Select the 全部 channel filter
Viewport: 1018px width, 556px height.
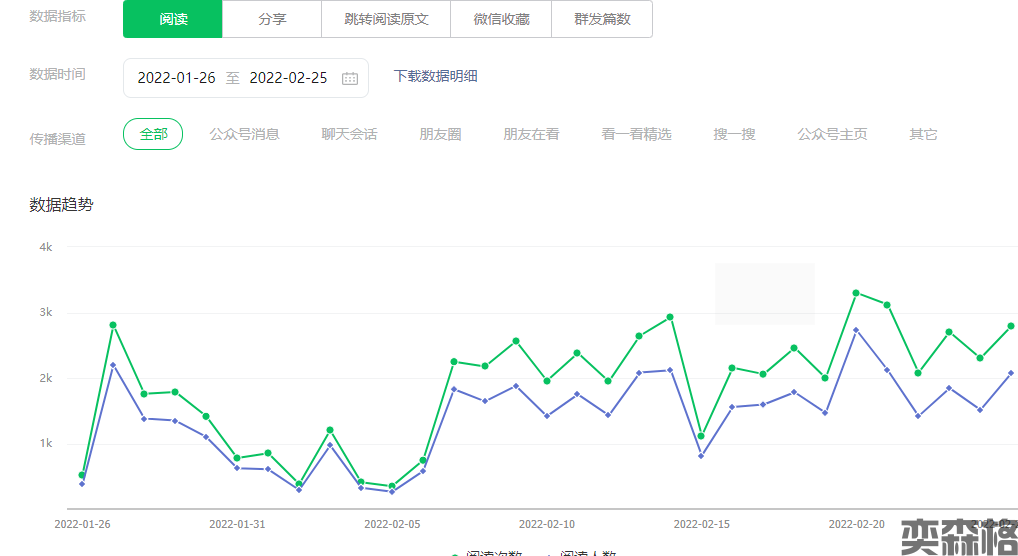coord(153,134)
